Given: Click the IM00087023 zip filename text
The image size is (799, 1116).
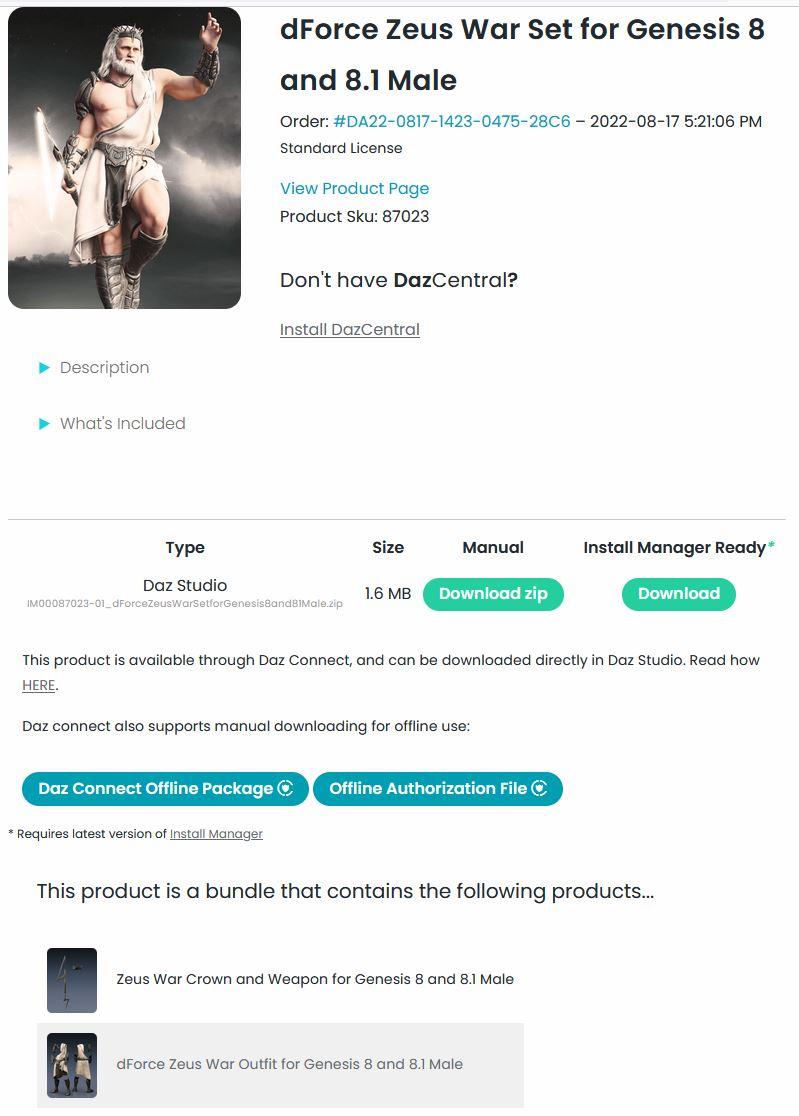Looking at the screenshot, I should coord(185,604).
